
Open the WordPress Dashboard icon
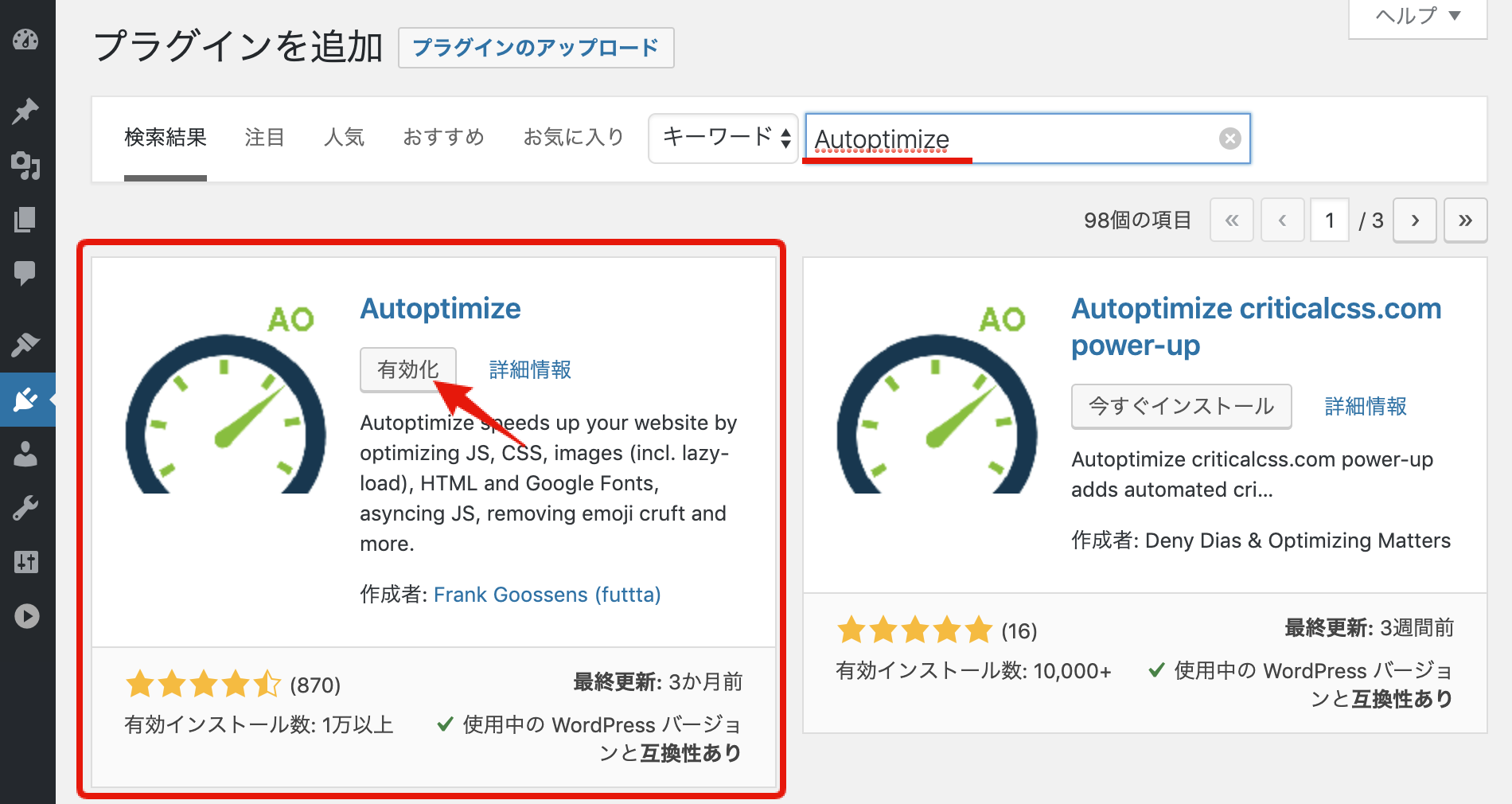click(26, 40)
